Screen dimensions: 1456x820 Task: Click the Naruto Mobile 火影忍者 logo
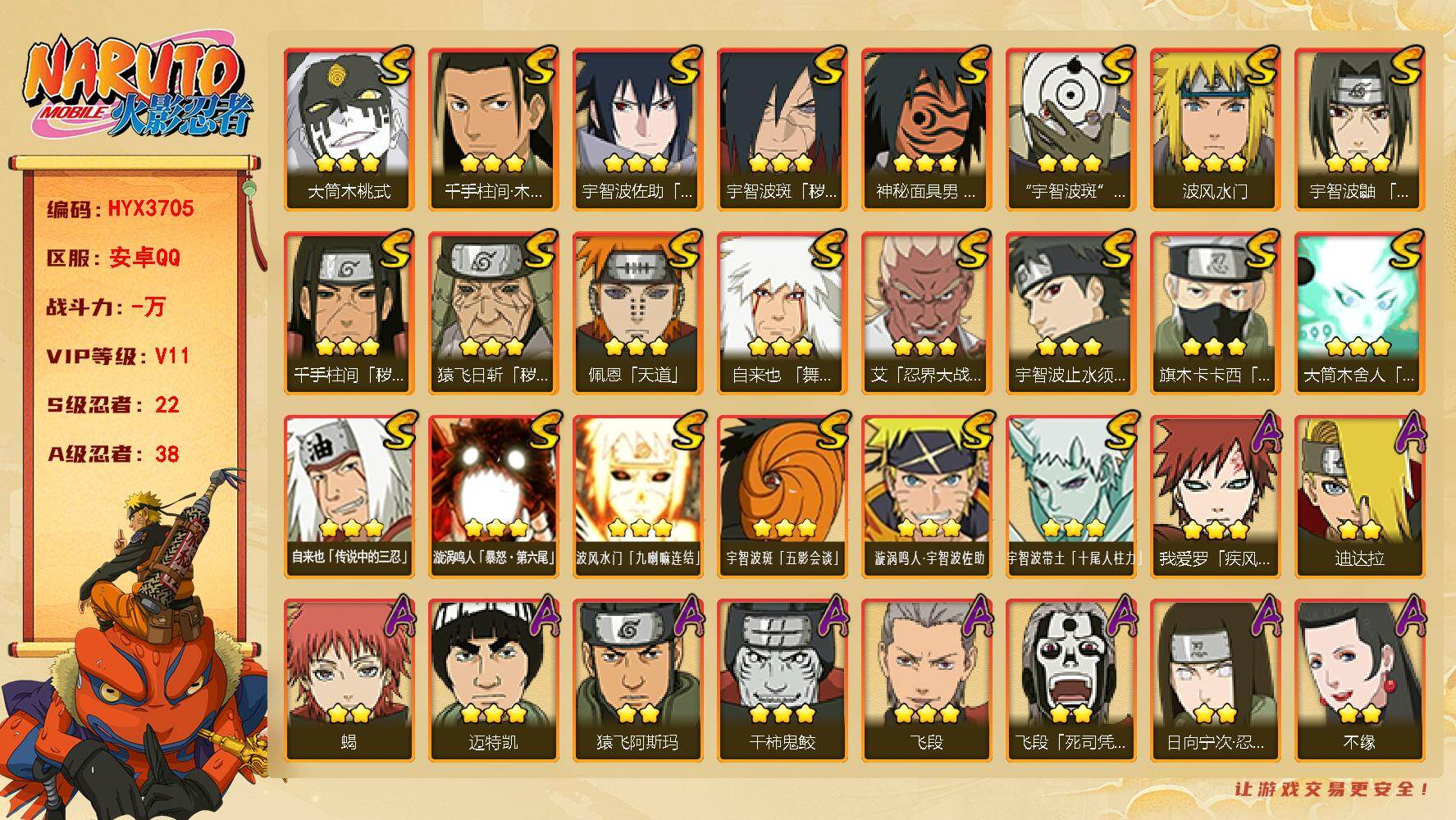pos(137,87)
